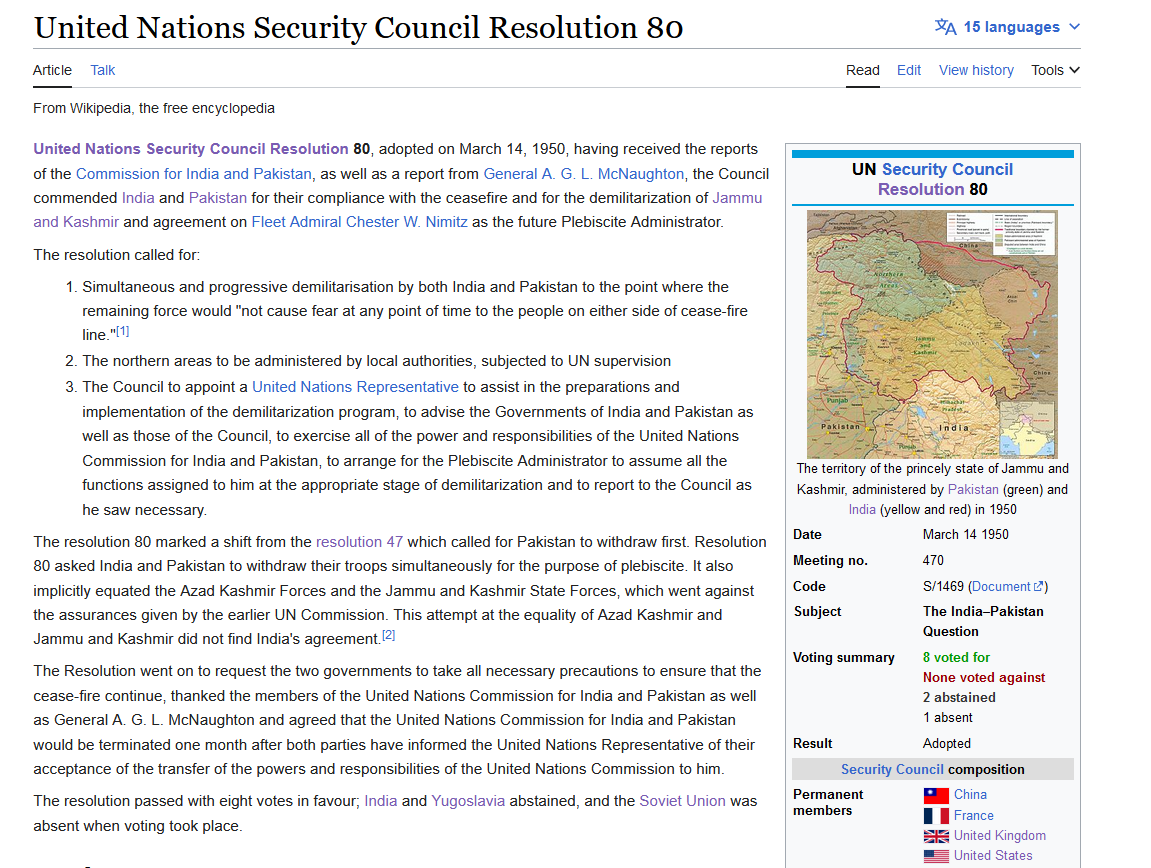Open the 15 languages dropdown
The image size is (1151, 868).
coord(1007,27)
